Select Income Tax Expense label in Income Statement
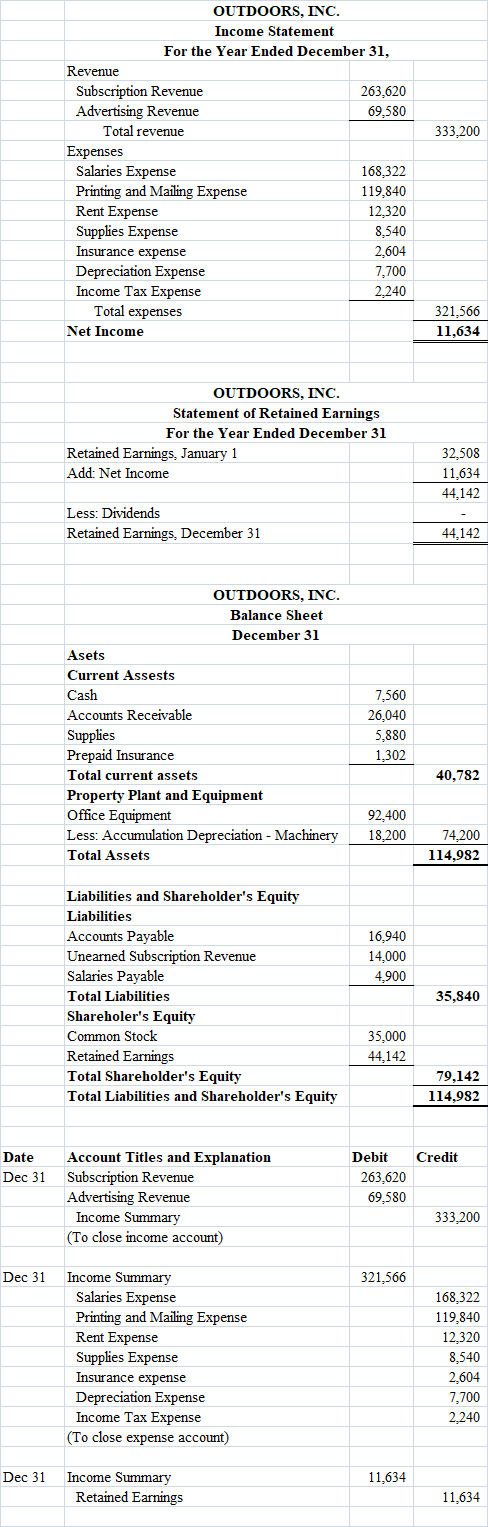488x1527 pixels. (139, 291)
